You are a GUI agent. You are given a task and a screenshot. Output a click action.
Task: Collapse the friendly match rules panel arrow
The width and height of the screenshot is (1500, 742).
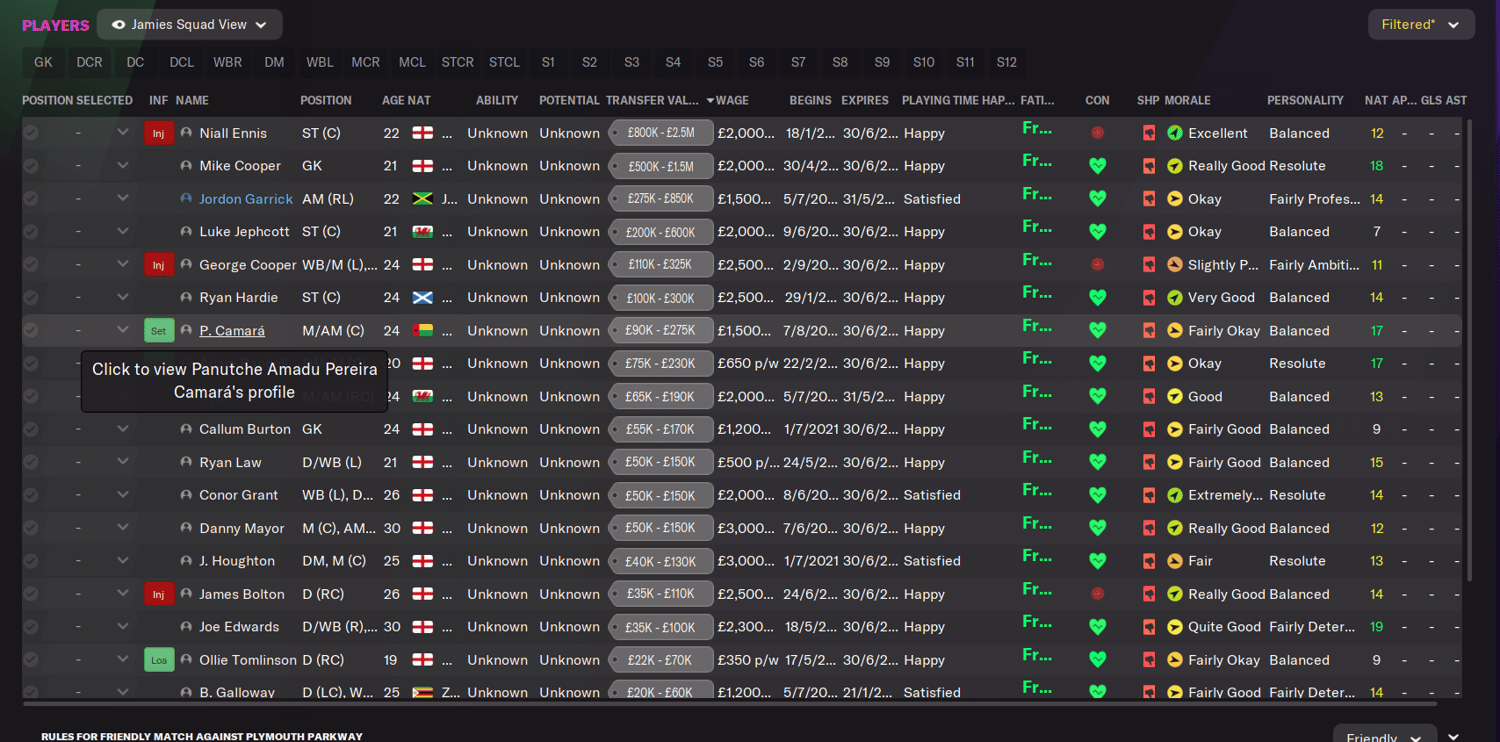1455,736
